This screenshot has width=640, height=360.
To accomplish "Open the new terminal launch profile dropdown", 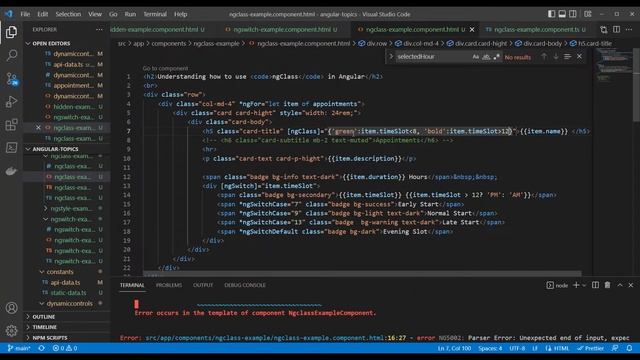I will coord(584,285).
